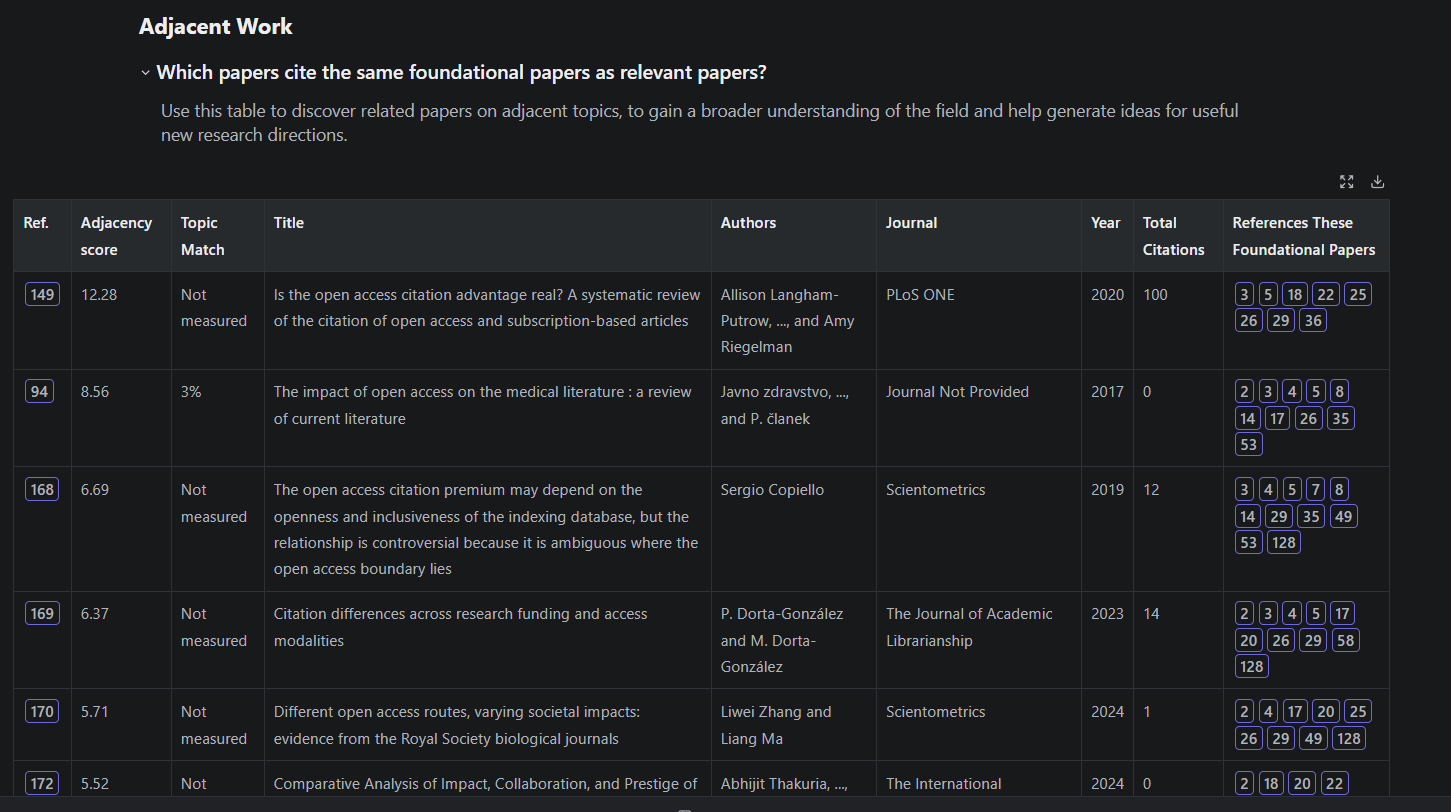Open reference badge 149
This screenshot has width=1451, height=812.
(42, 294)
